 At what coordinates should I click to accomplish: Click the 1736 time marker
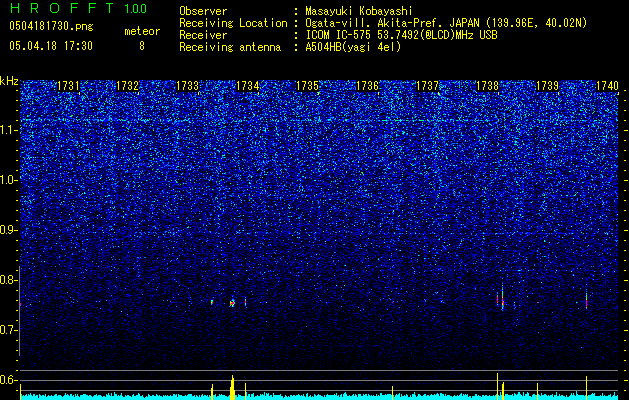367,86
